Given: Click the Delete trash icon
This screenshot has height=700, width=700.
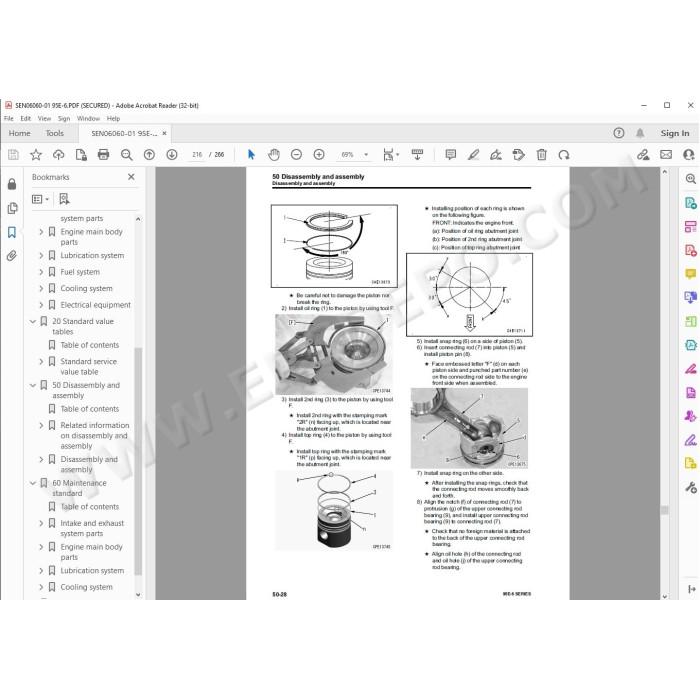Looking at the screenshot, I should [542, 154].
